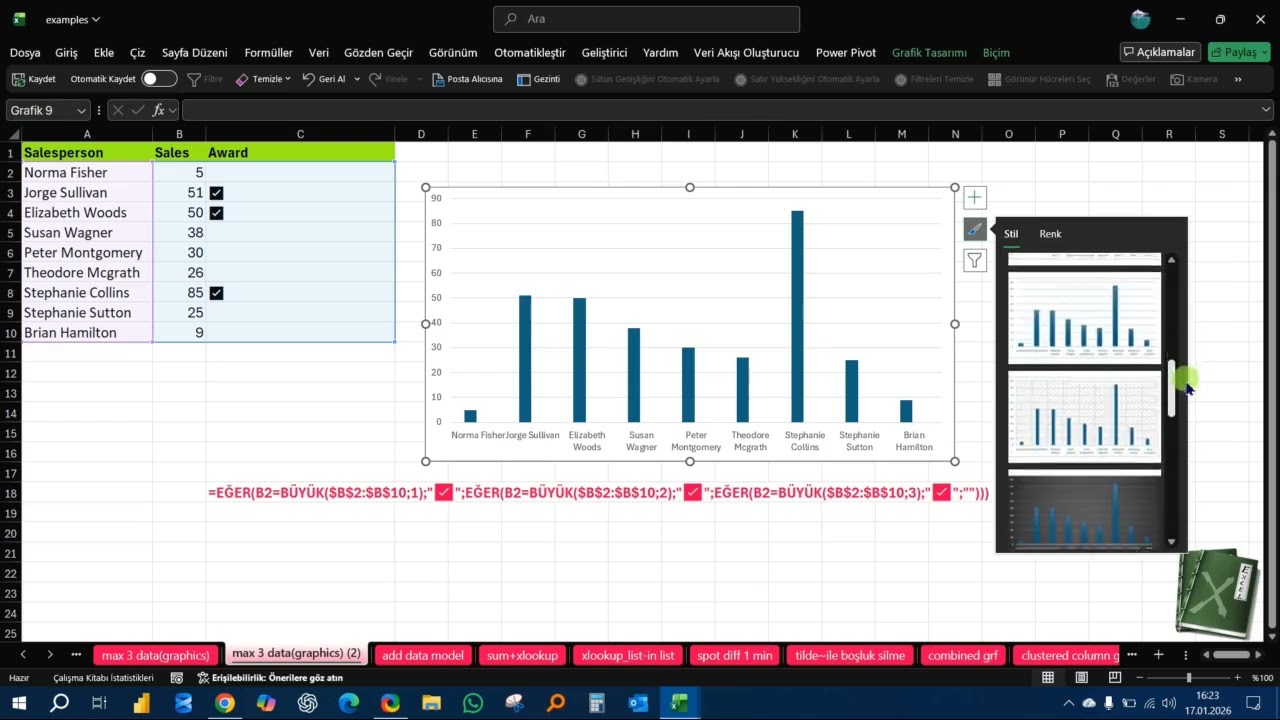Switch to Normal view icon

pos(1048,678)
